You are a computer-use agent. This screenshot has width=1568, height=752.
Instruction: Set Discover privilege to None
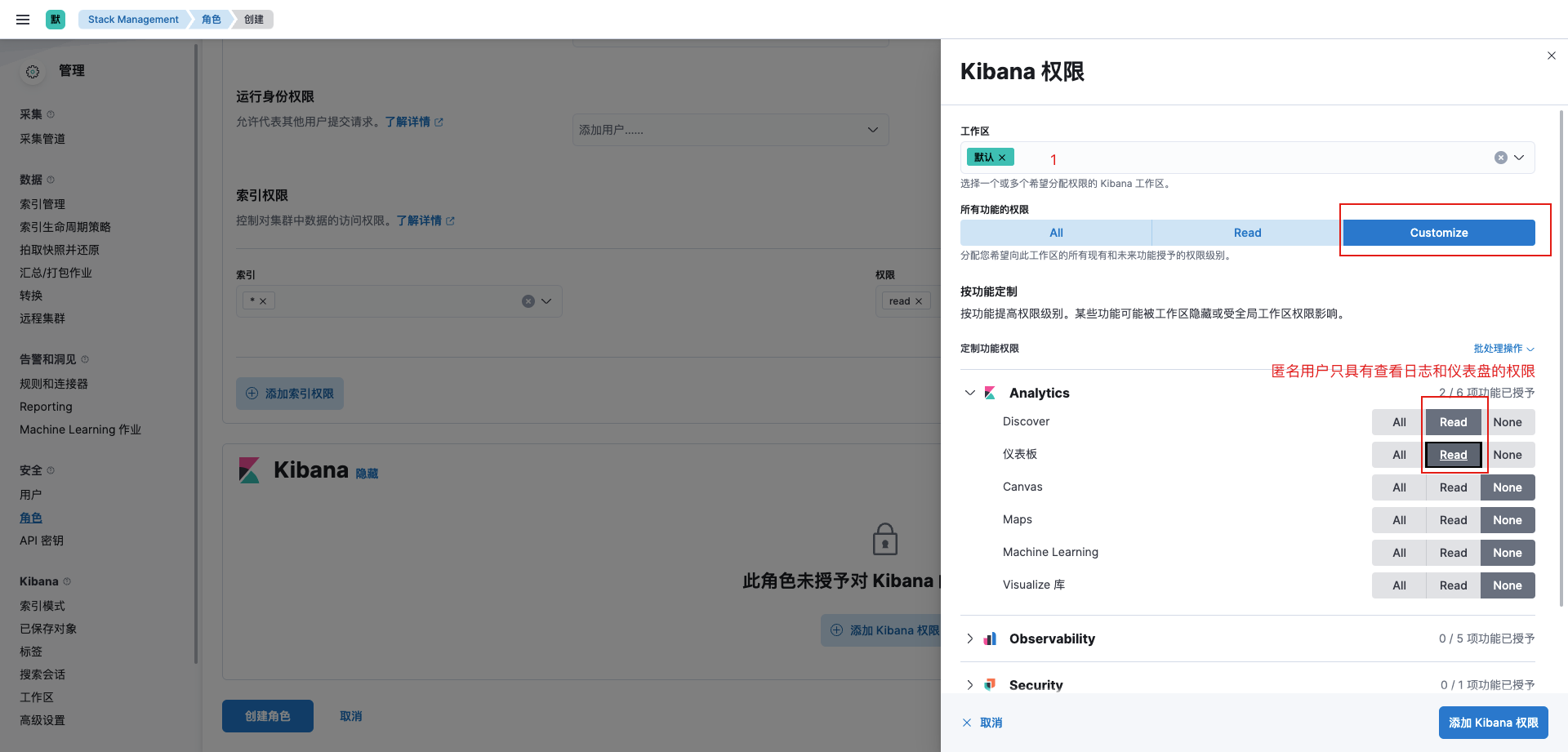click(1508, 422)
